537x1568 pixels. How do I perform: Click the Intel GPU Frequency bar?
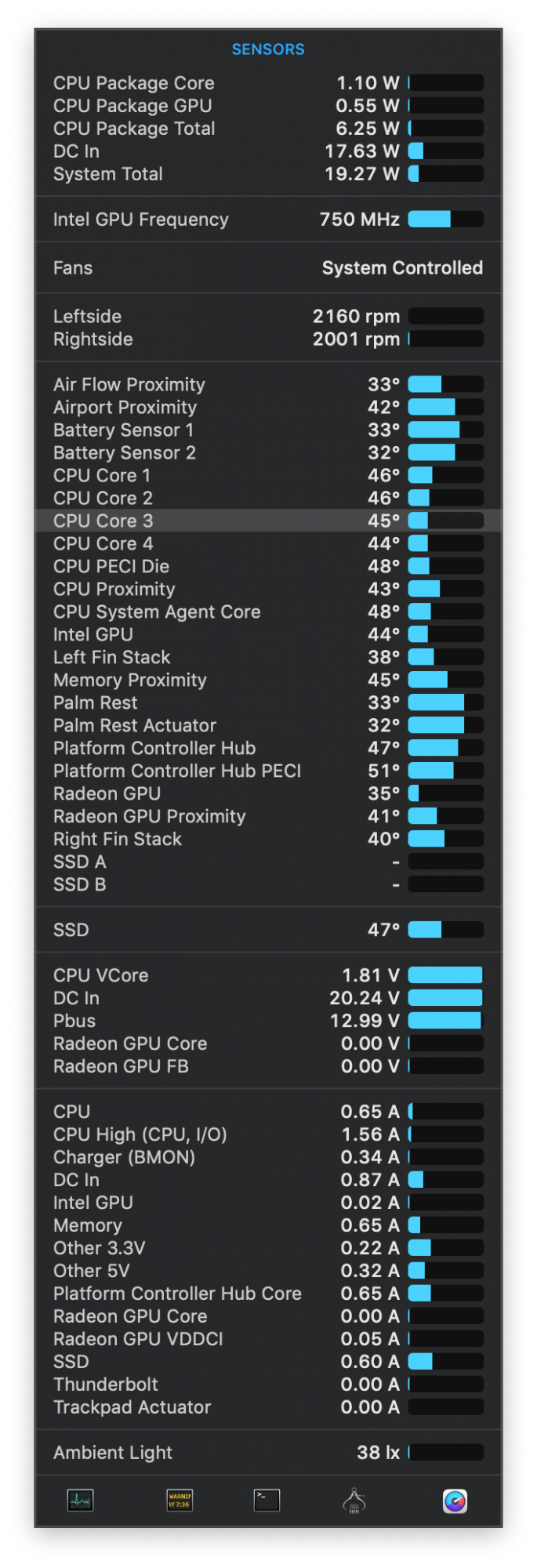tap(445, 220)
